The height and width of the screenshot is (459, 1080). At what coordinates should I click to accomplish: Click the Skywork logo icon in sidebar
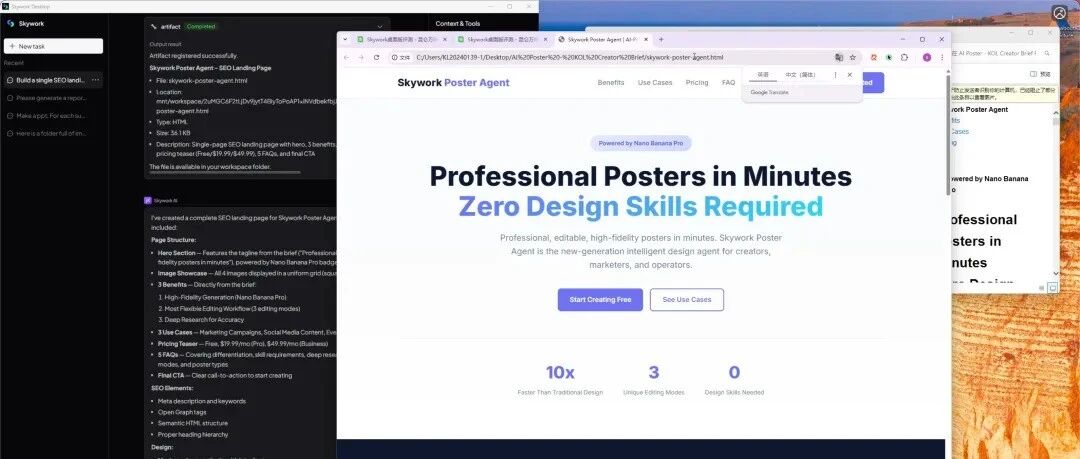(x=10, y=23)
